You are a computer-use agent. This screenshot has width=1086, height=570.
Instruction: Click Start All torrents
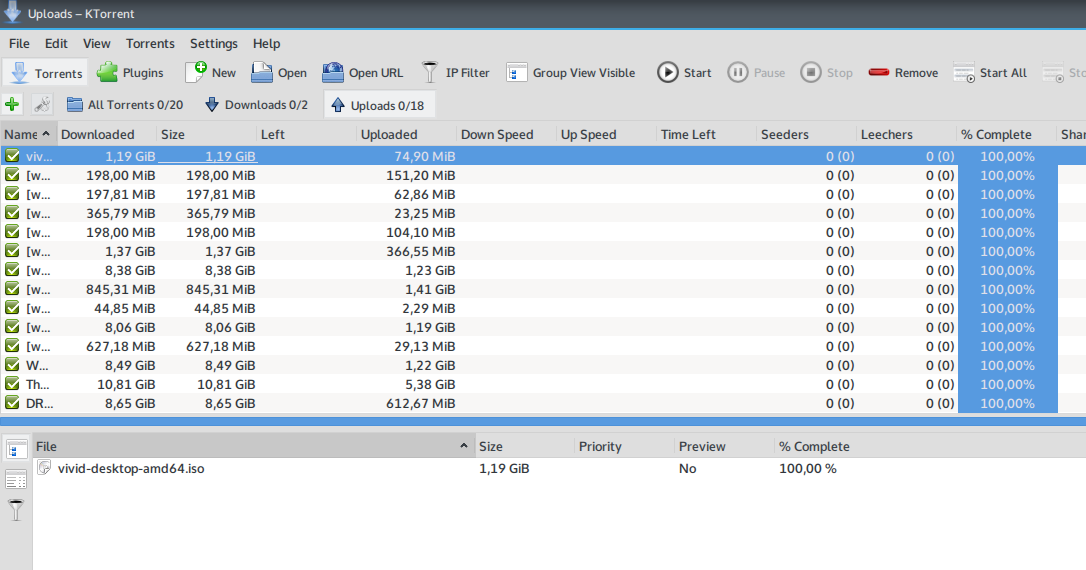990,73
